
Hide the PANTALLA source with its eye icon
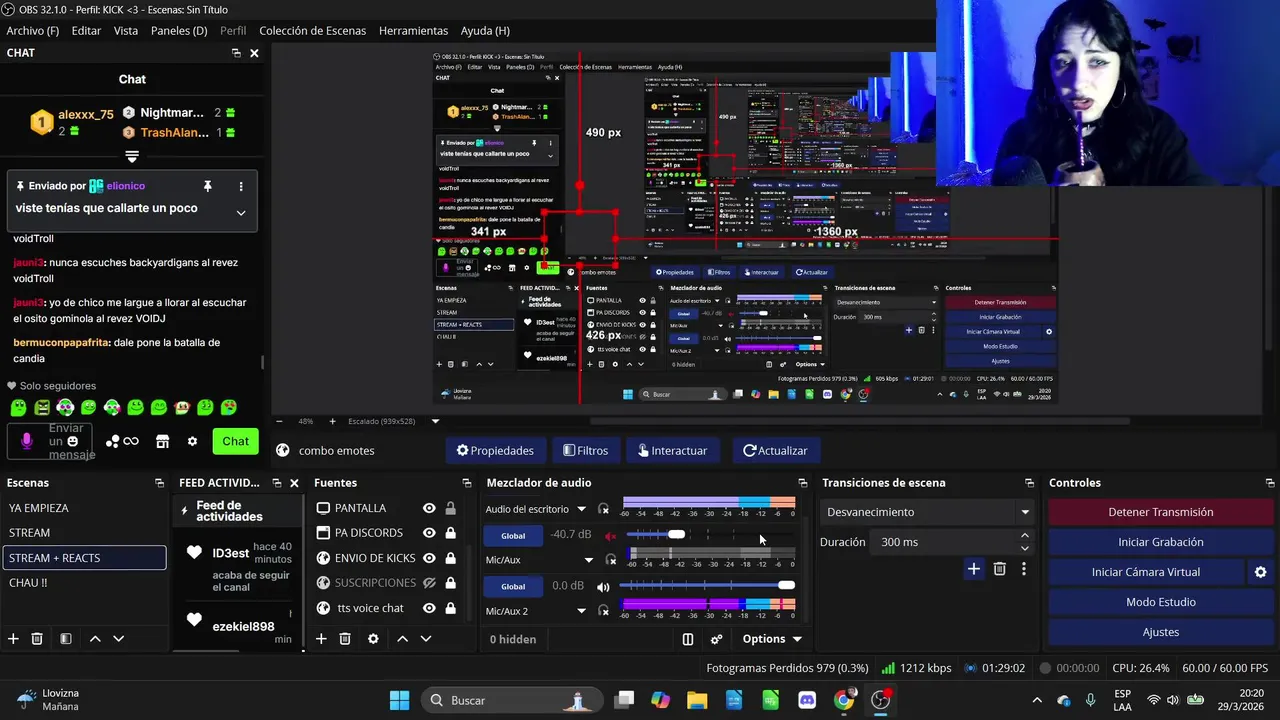429,508
